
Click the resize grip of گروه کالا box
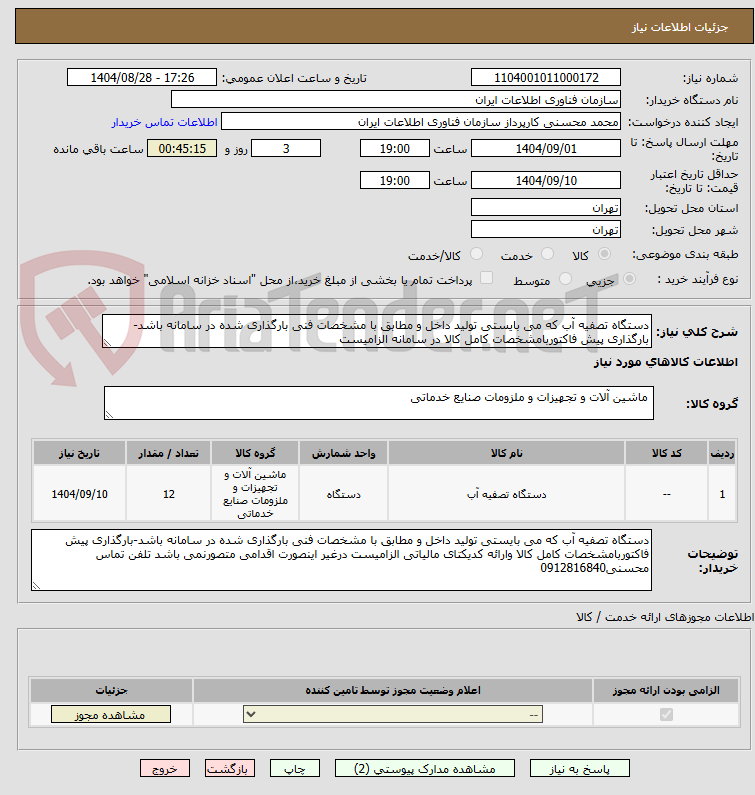pyautogui.click(x=110, y=415)
